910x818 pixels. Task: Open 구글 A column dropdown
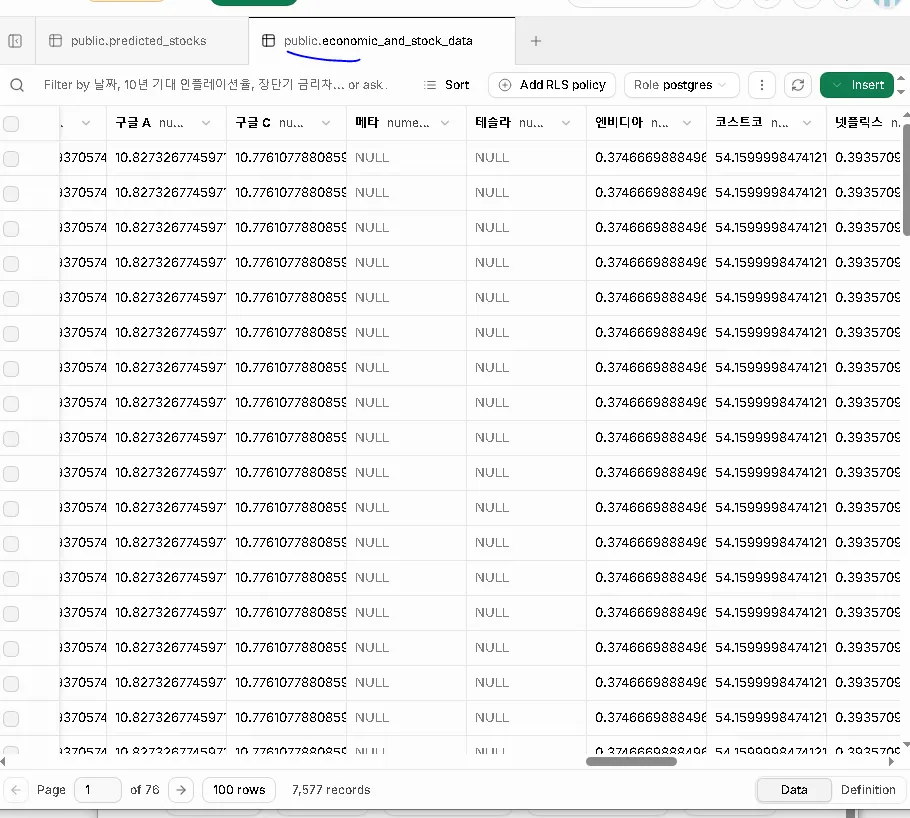point(206,123)
